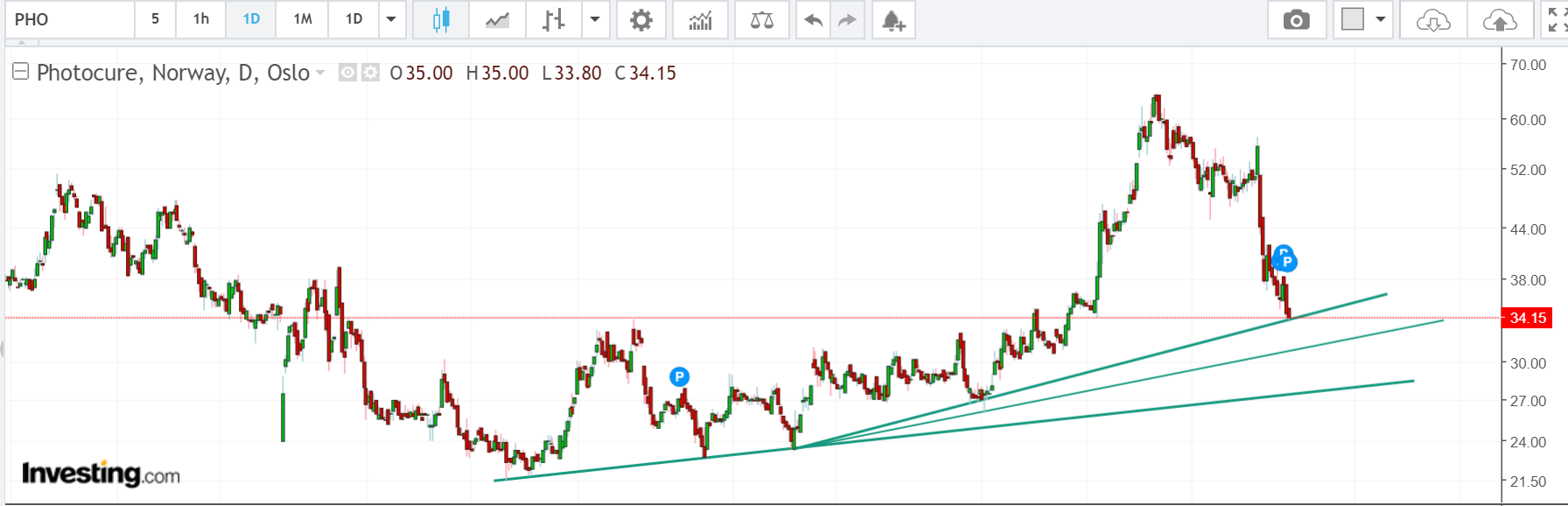Screen dimensions: 1568x506
Task: Select the bars chart style icon
Action: click(553, 19)
